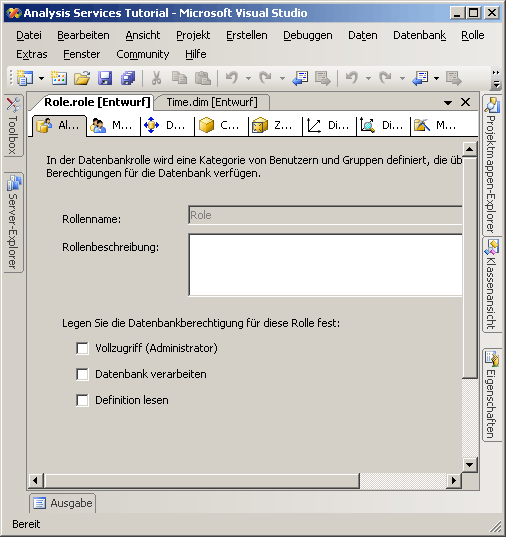Viewport: 506px width, 537px height.
Task: Open the active documents list dropdown arrow
Action: [448, 102]
